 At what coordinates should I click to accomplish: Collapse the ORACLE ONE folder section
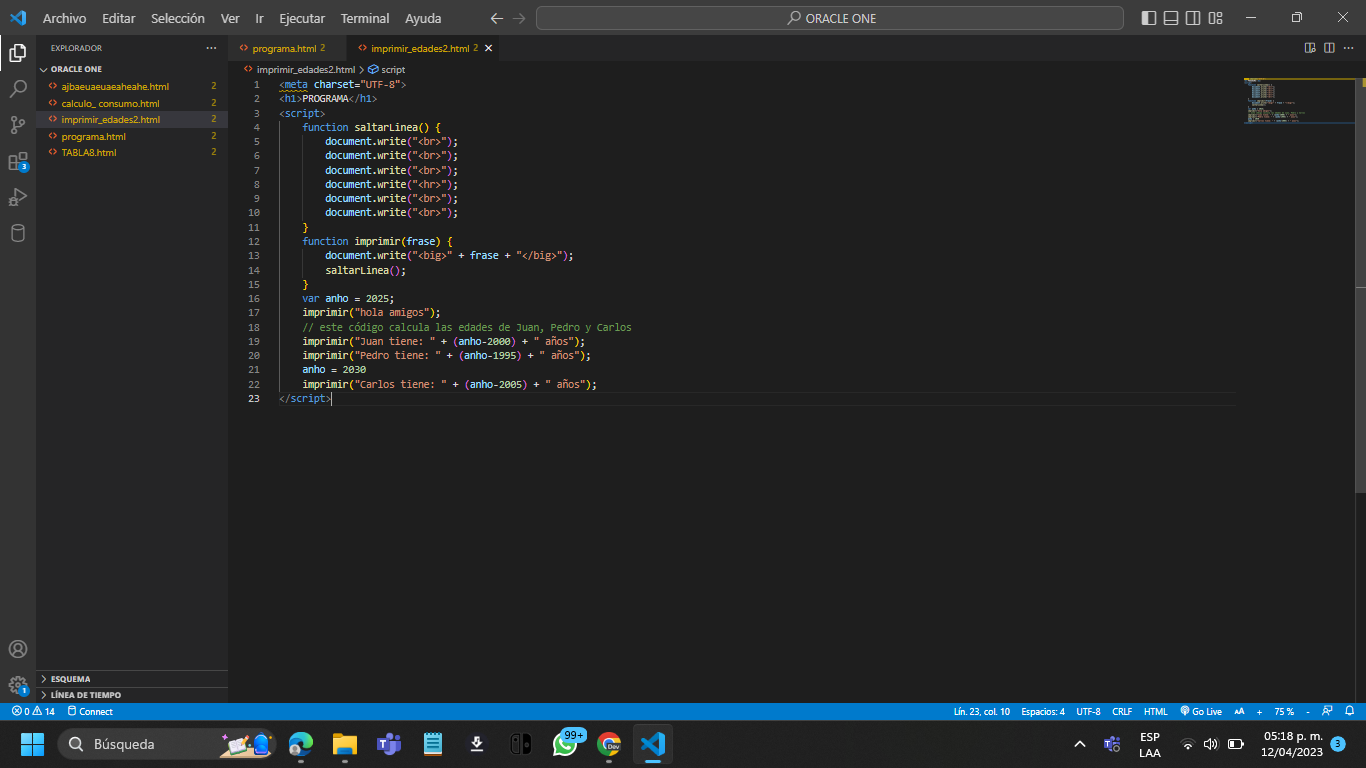click(x=132, y=70)
